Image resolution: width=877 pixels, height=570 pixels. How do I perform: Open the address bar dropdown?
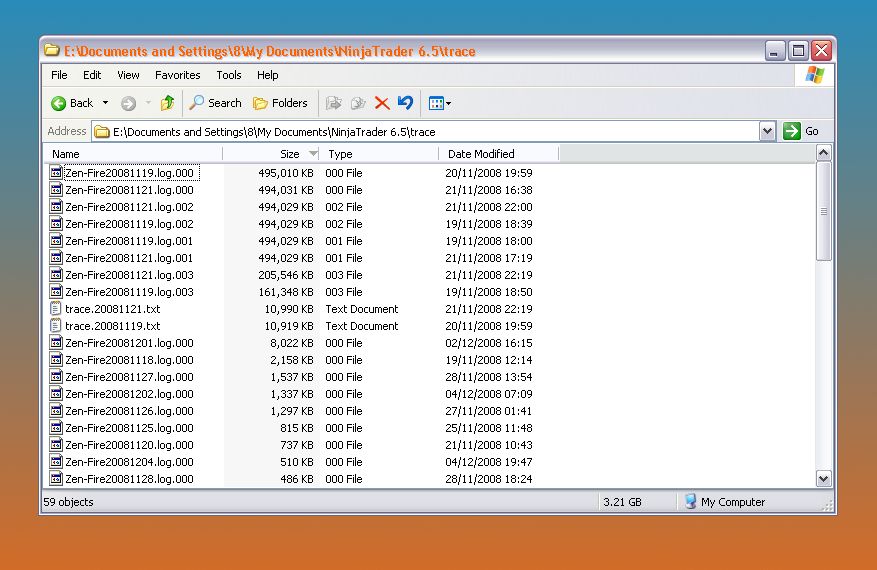point(767,131)
